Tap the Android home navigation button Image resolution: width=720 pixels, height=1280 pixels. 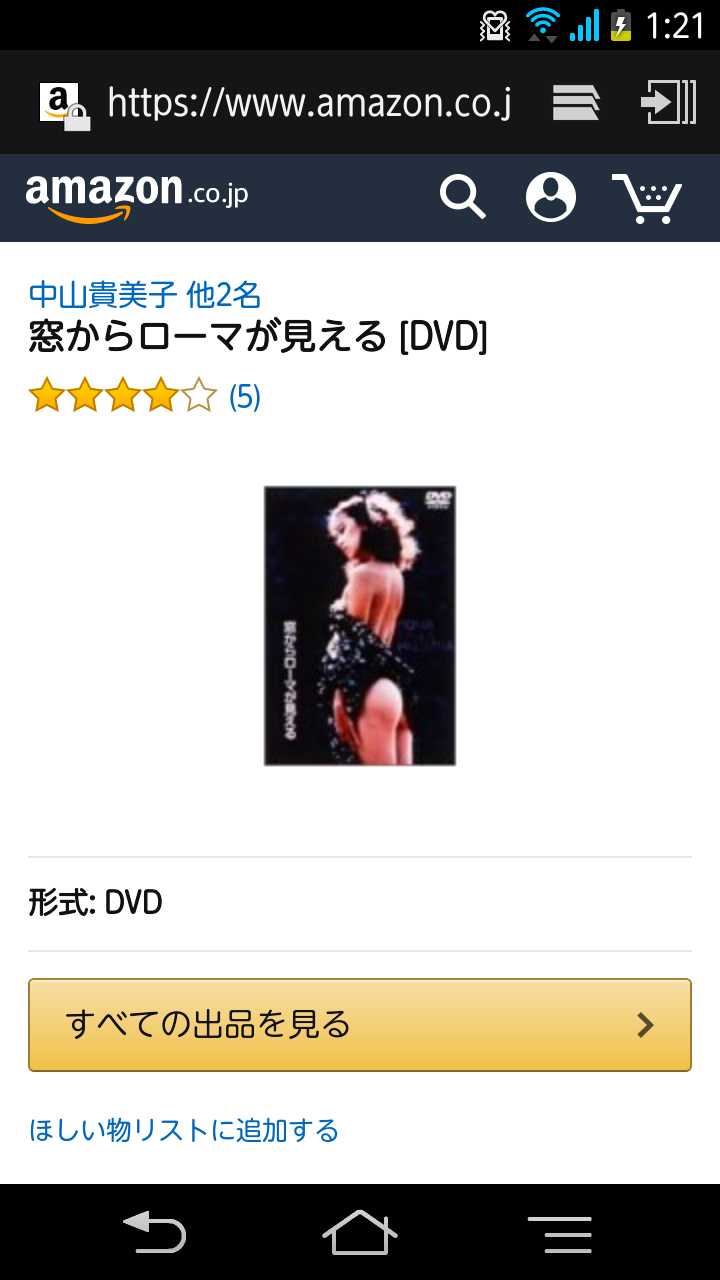360,1232
